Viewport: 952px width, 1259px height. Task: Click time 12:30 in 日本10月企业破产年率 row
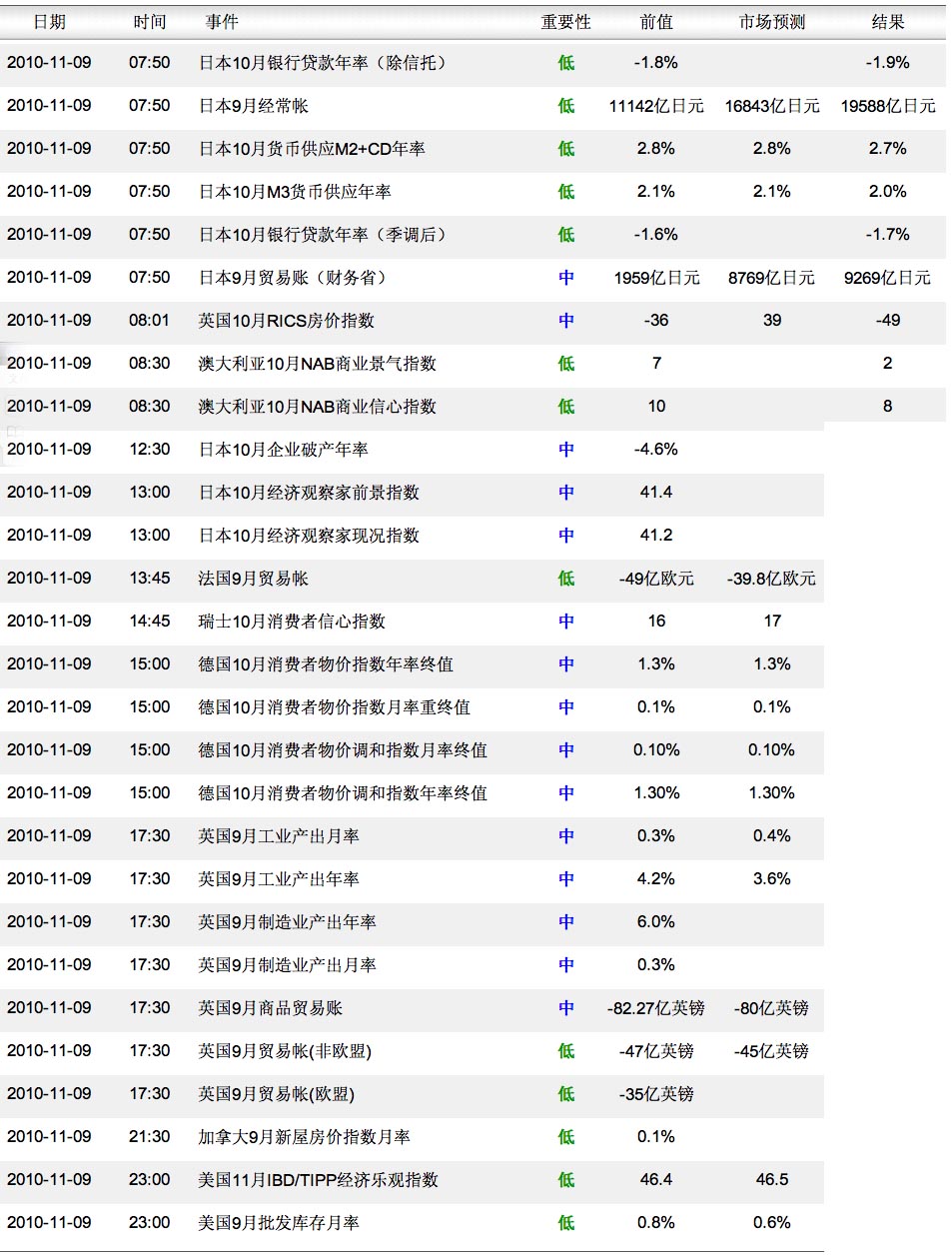[150, 450]
